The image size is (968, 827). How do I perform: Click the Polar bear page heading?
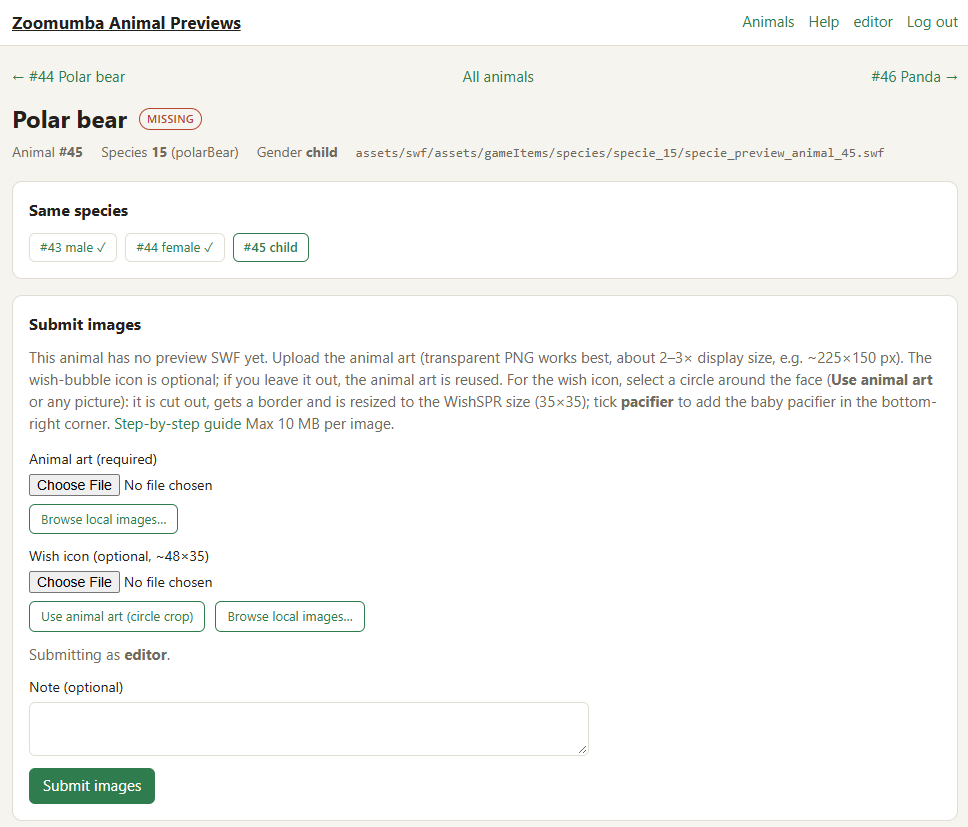tap(70, 120)
